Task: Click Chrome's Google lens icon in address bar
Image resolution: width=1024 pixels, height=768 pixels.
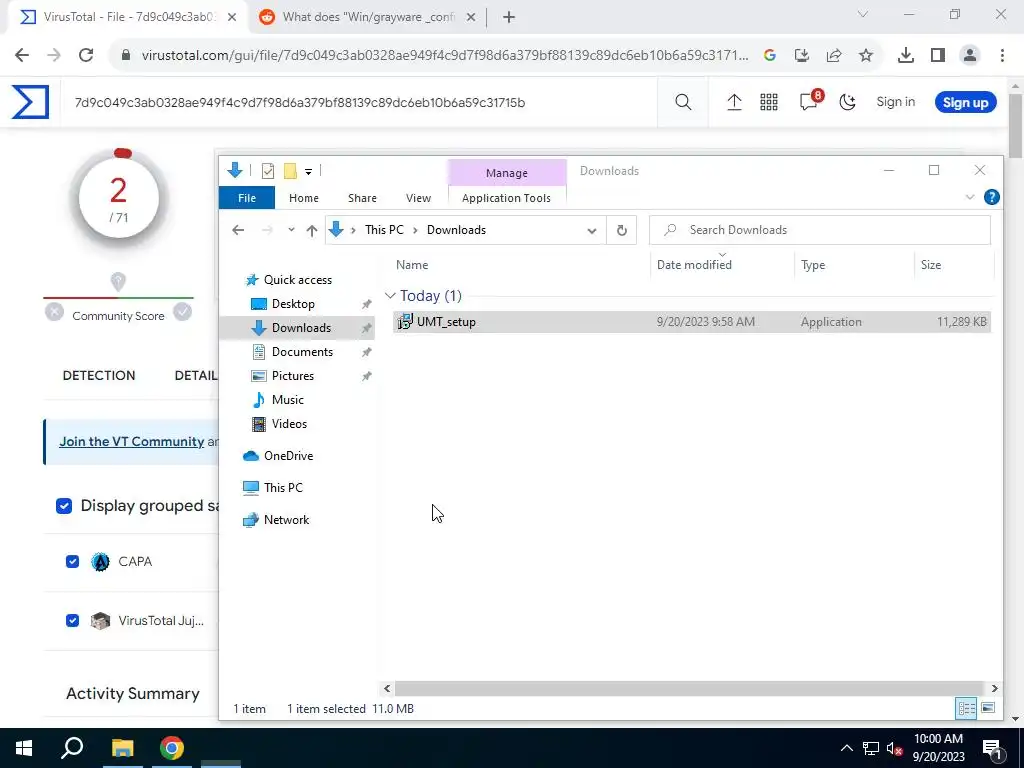Action: click(x=769, y=56)
